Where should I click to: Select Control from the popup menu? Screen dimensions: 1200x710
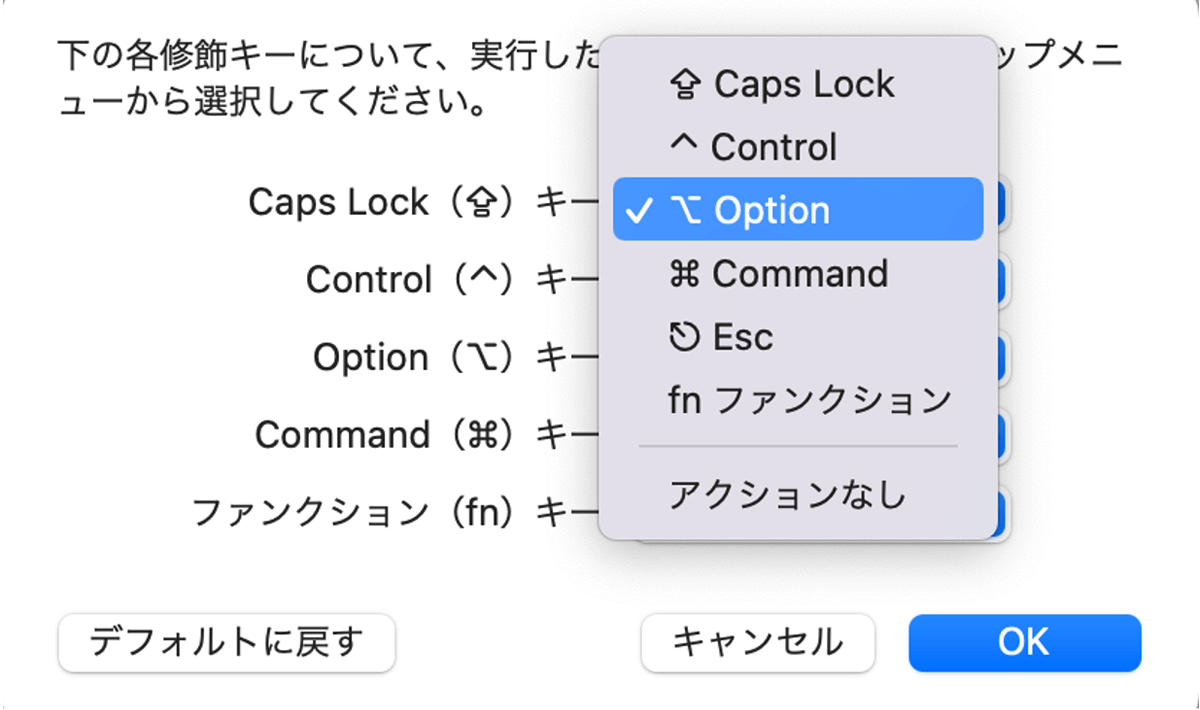[770, 145]
